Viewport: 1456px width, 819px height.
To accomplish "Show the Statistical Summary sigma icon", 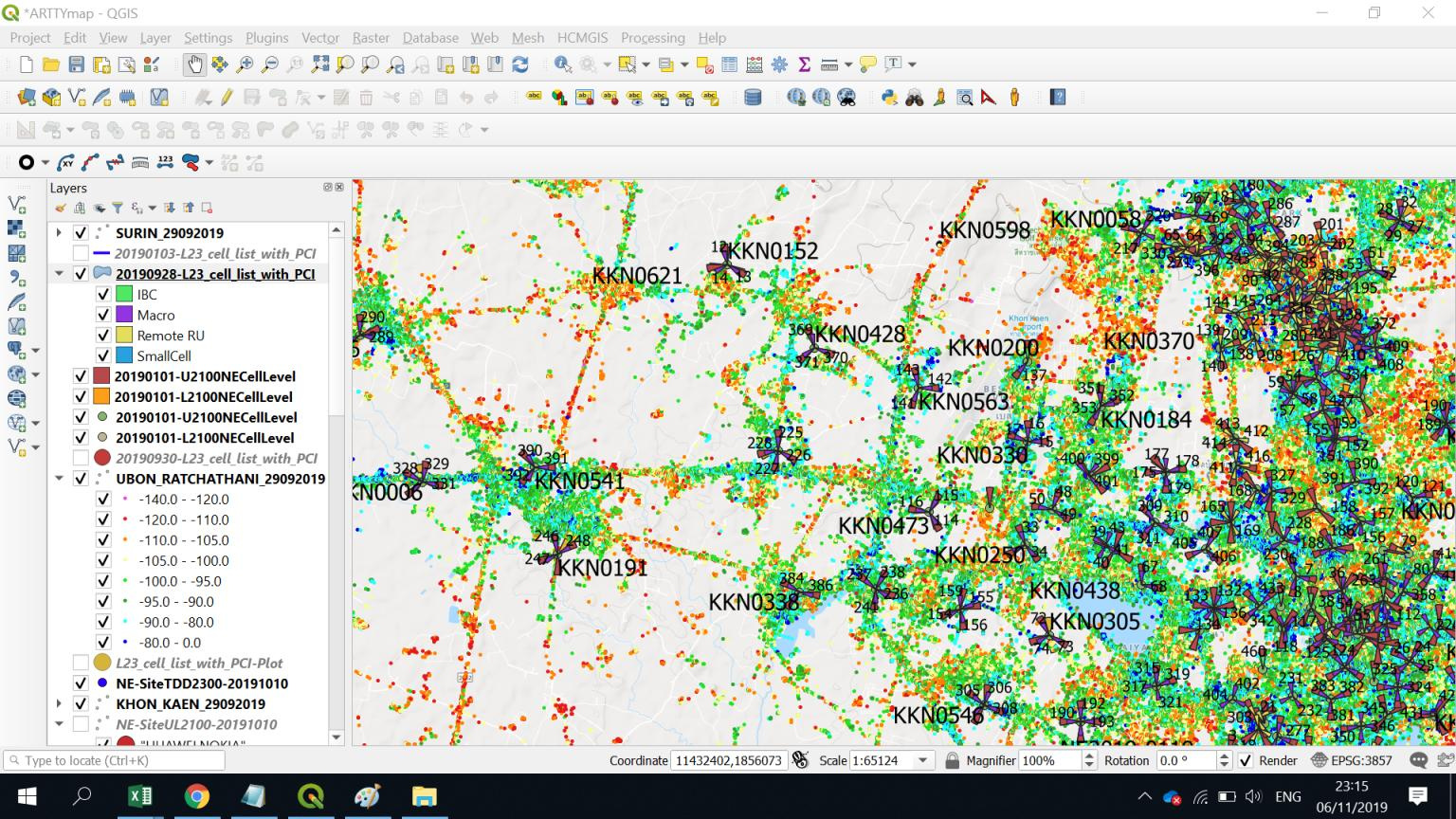I will (x=805, y=64).
